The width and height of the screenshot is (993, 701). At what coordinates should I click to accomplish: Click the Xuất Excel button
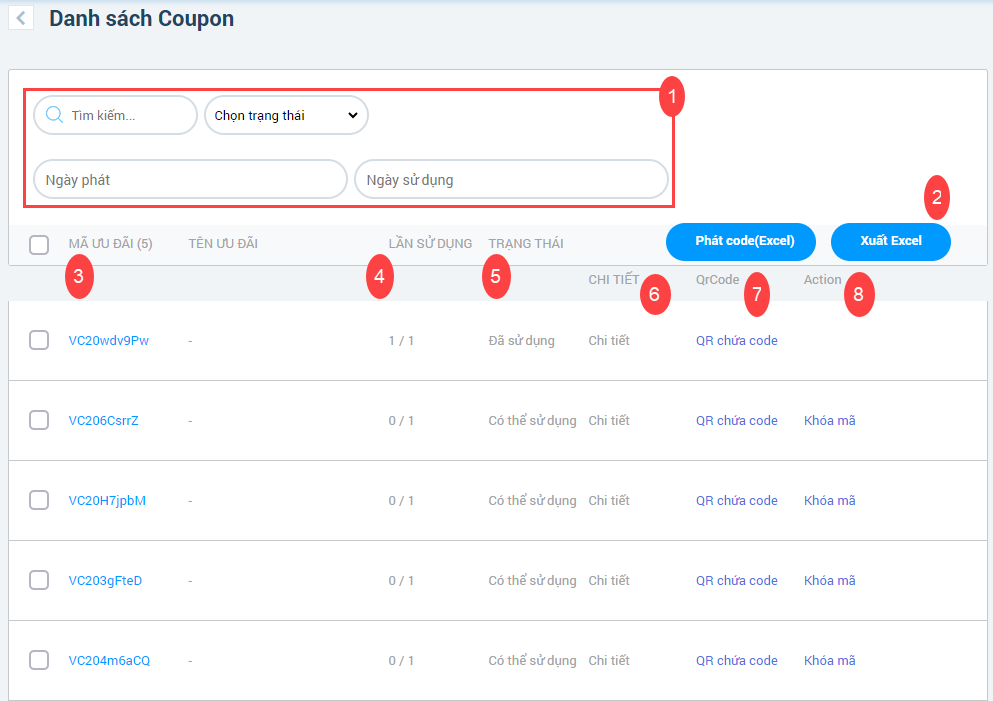pyautogui.click(x=890, y=241)
